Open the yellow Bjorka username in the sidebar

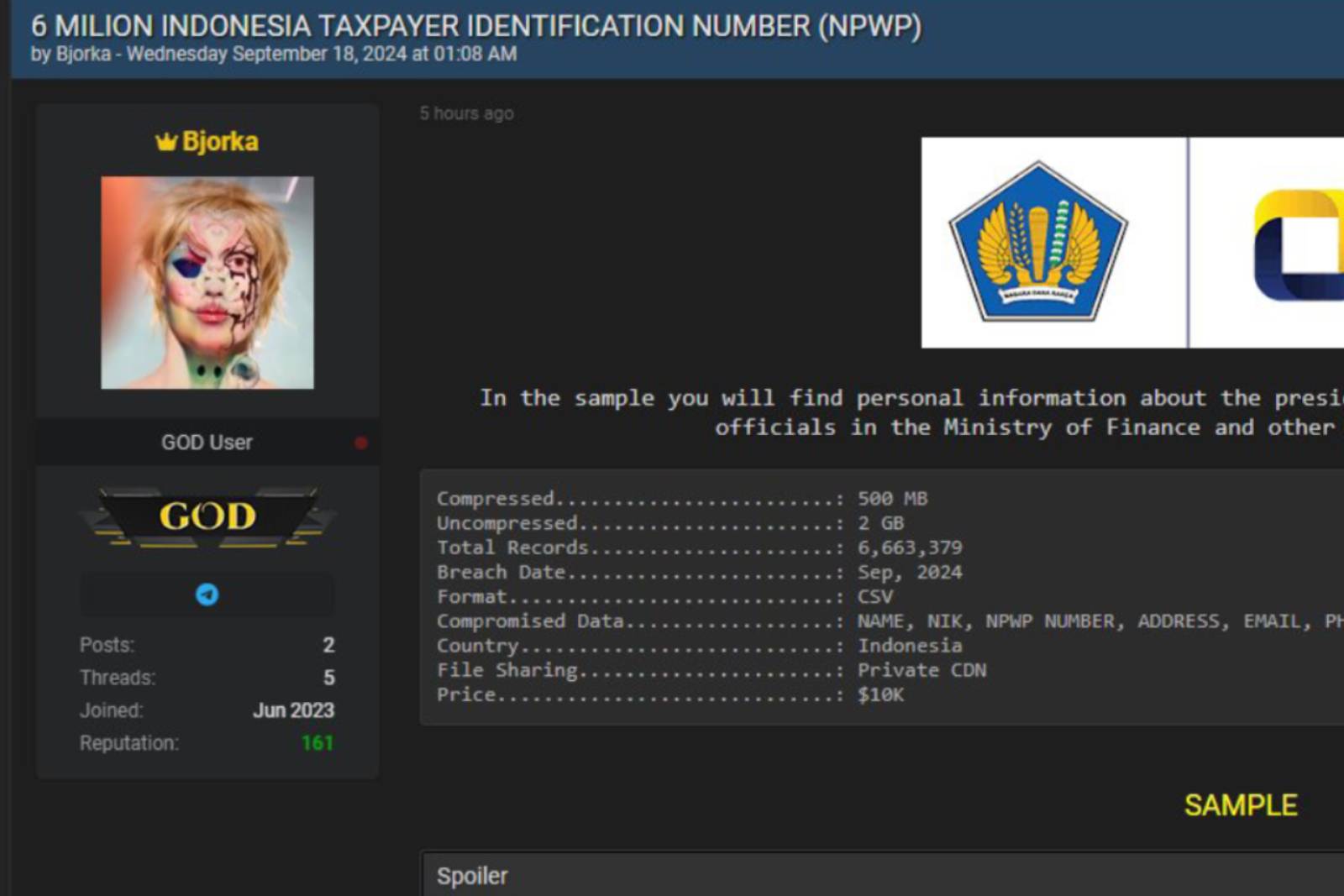(x=220, y=142)
